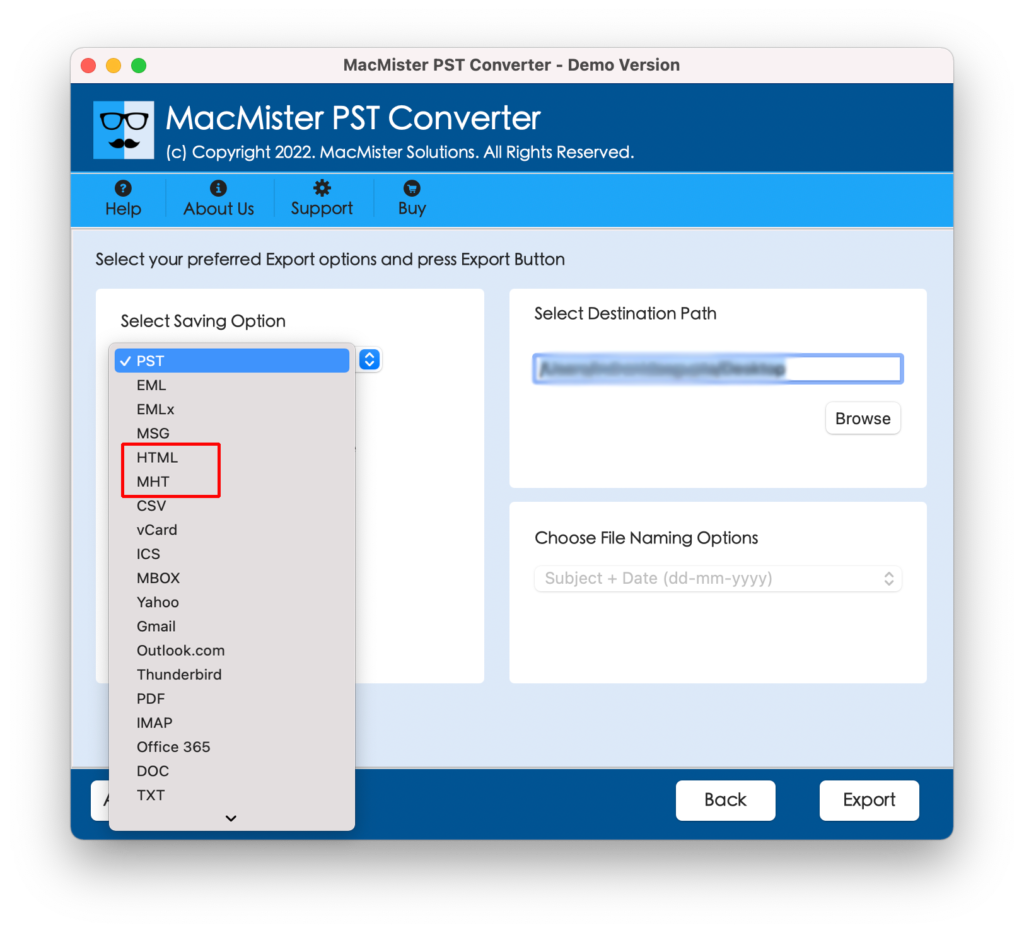Click the green fullscreen window button
Screen dimensions: 1024x933
pyautogui.click(x=138, y=65)
